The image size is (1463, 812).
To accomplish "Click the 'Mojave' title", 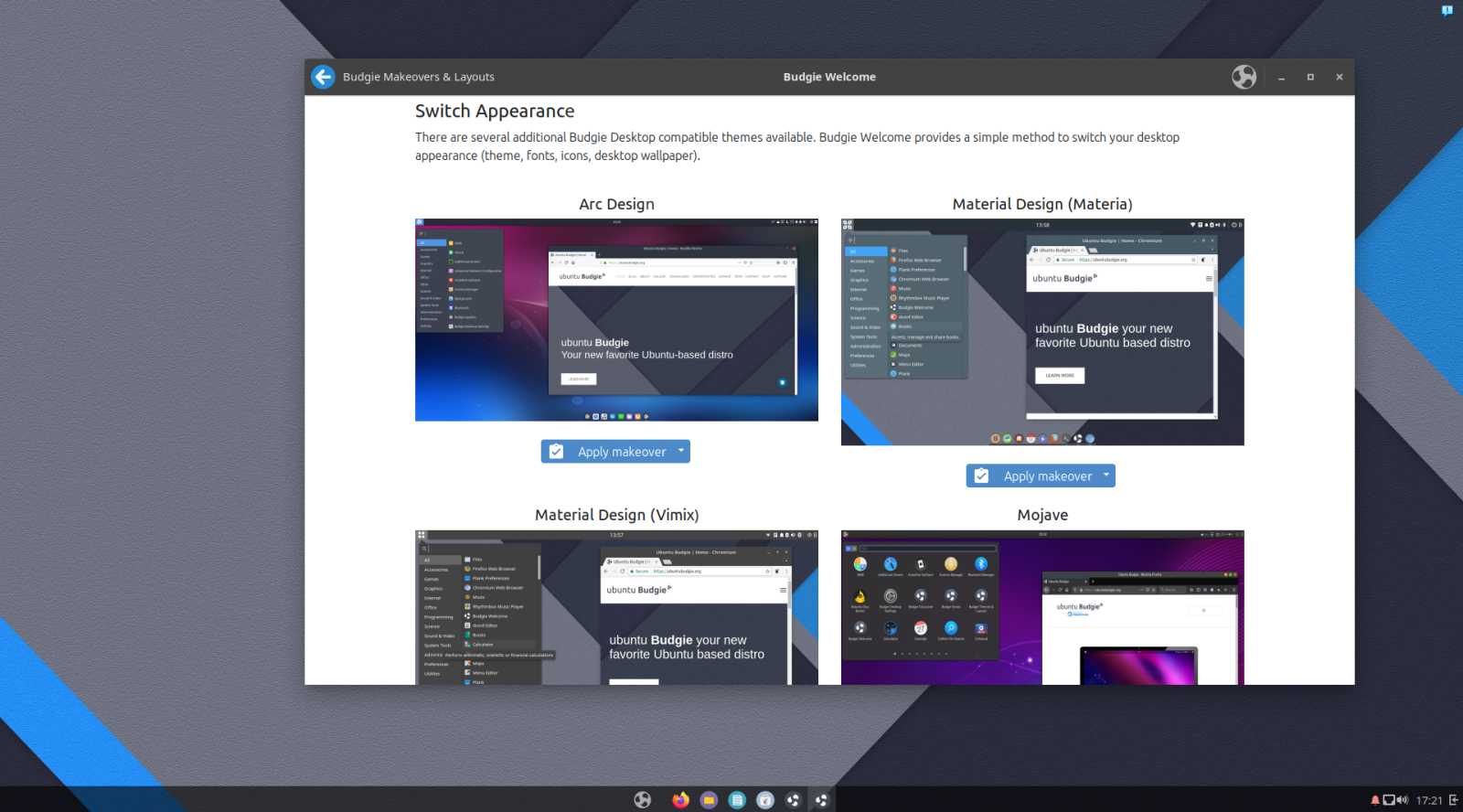I will (1042, 515).
